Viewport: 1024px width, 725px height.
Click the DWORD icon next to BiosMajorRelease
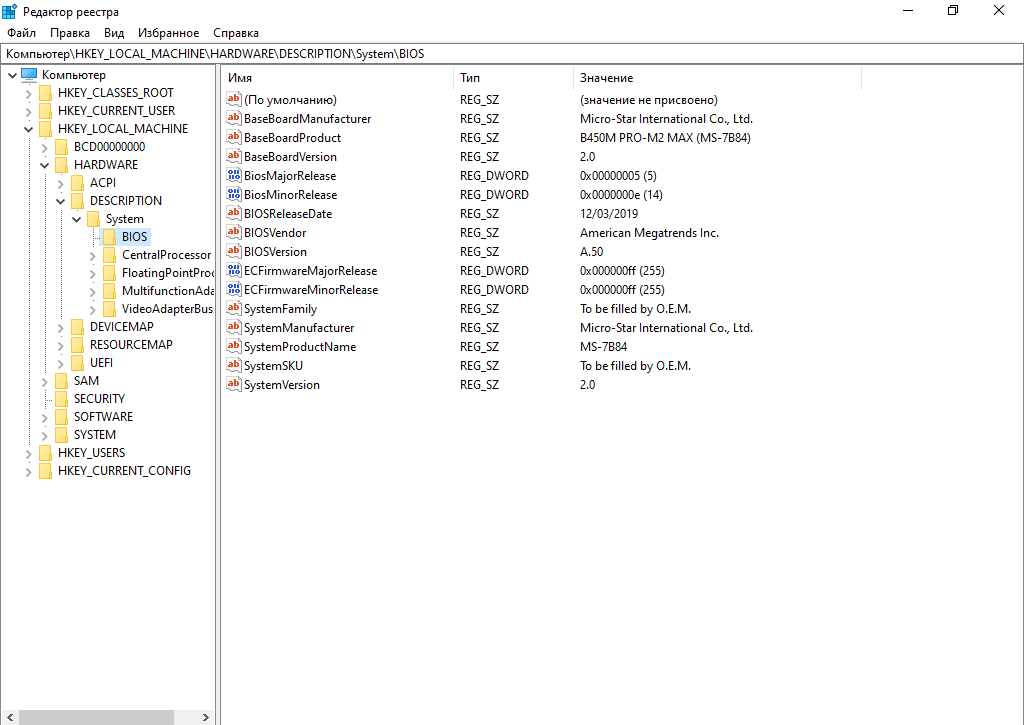pyautogui.click(x=234, y=176)
